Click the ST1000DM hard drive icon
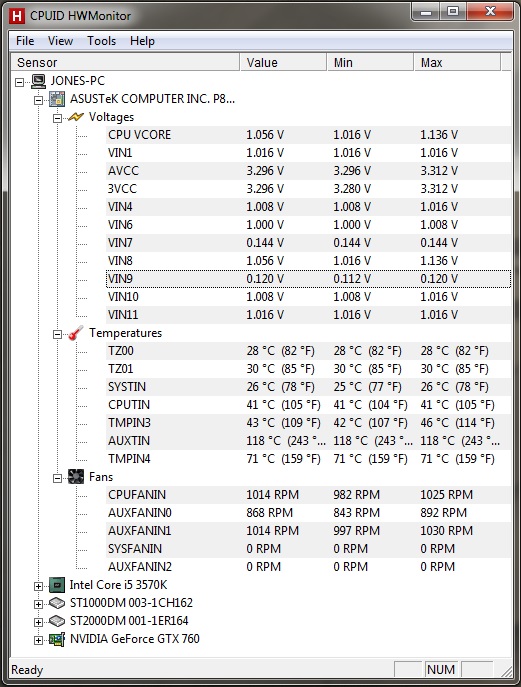The width and height of the screenshot is (521, 687). (57, 603)
